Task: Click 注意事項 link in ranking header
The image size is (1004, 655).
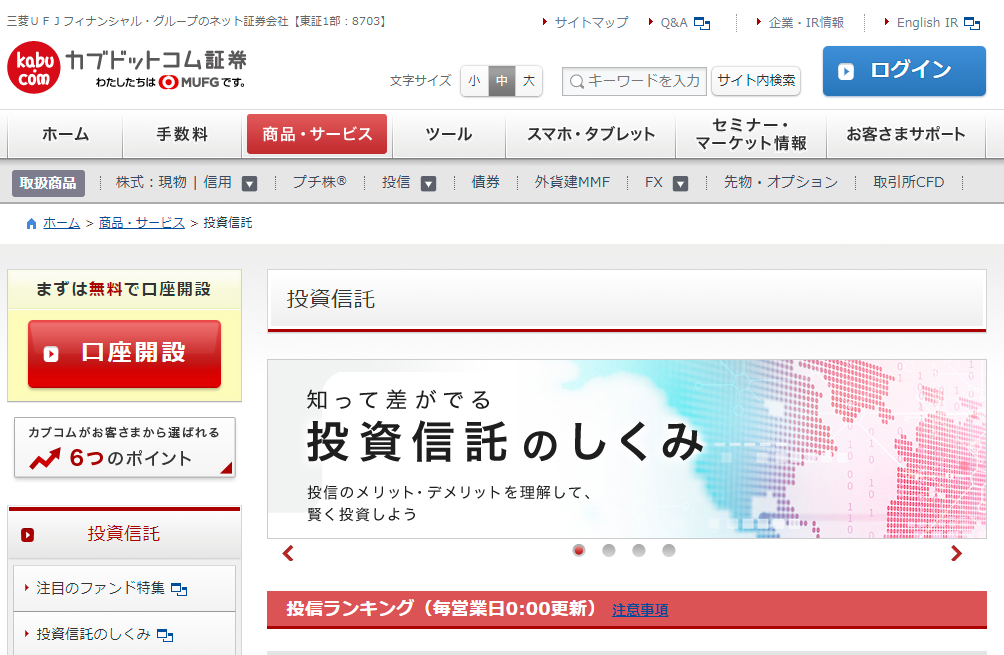Action: [640, 610]
